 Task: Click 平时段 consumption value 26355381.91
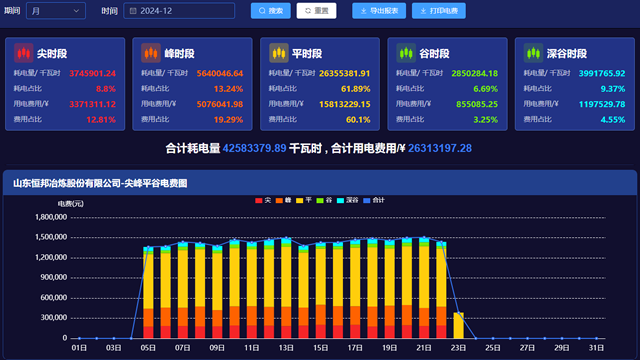344,73
